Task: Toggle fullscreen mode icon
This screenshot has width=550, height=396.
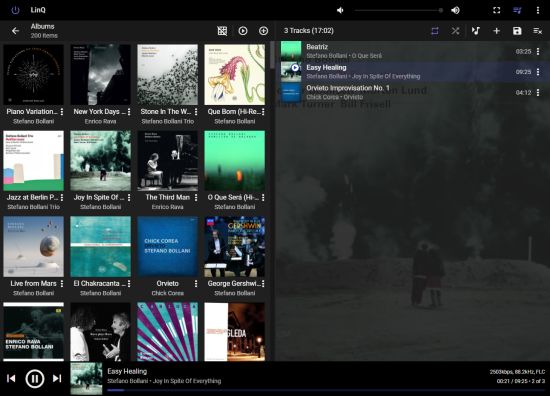Action: (x=497, y=10)
